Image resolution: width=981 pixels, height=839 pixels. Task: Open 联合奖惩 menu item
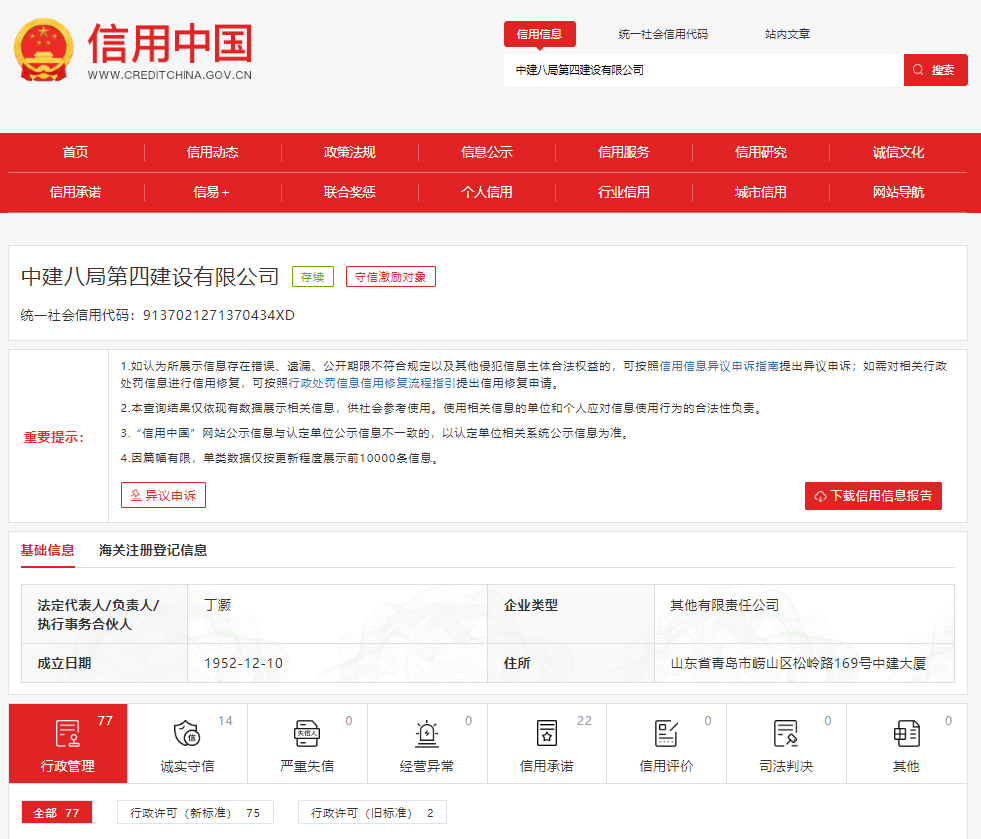[350, 192]
